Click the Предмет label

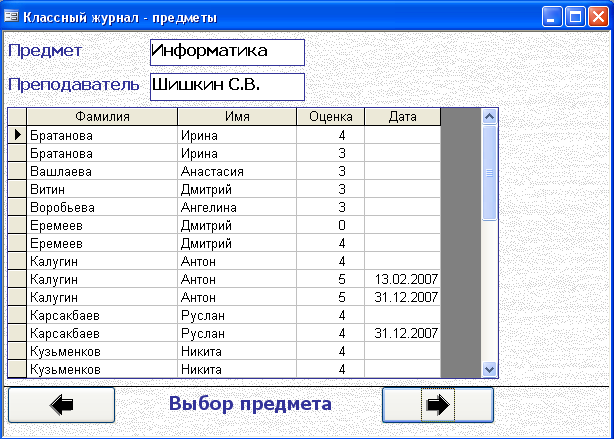click(x=45, y=51)
